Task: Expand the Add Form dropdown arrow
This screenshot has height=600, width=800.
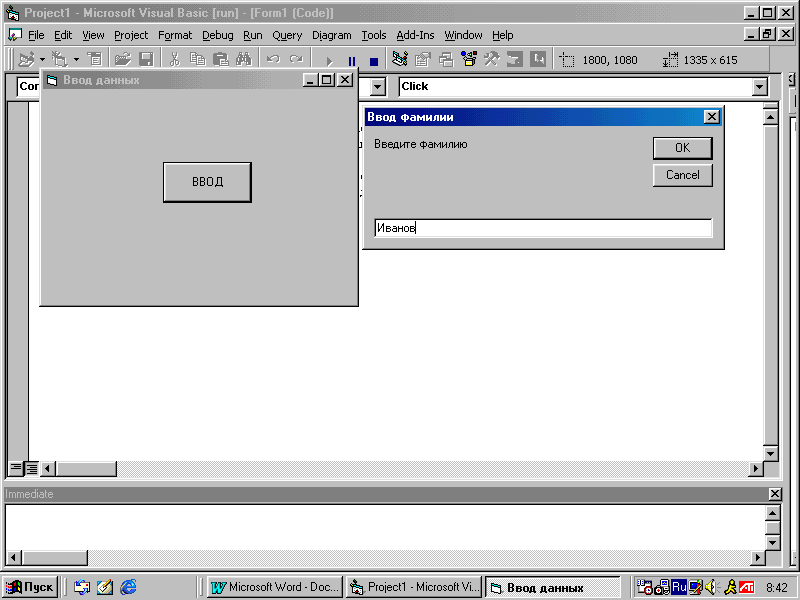Action: pos(76,59)
